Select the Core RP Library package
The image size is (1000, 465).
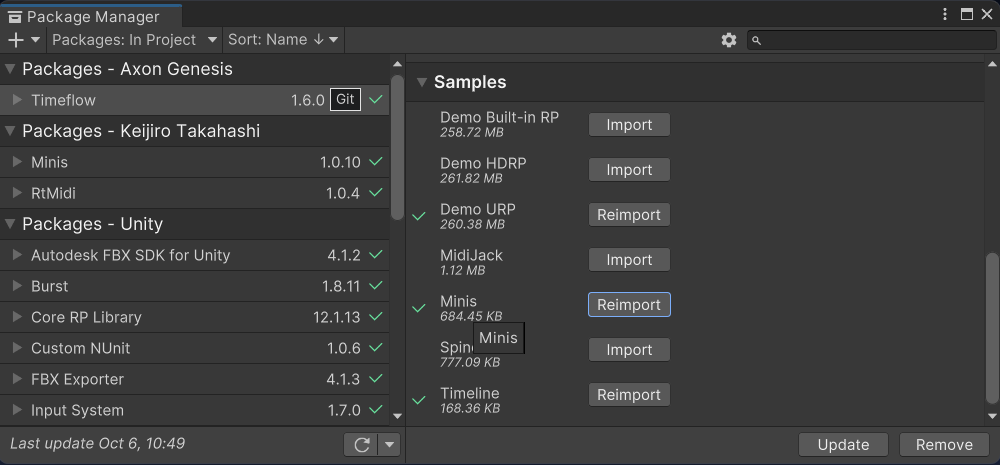click(x=195, y=317)
